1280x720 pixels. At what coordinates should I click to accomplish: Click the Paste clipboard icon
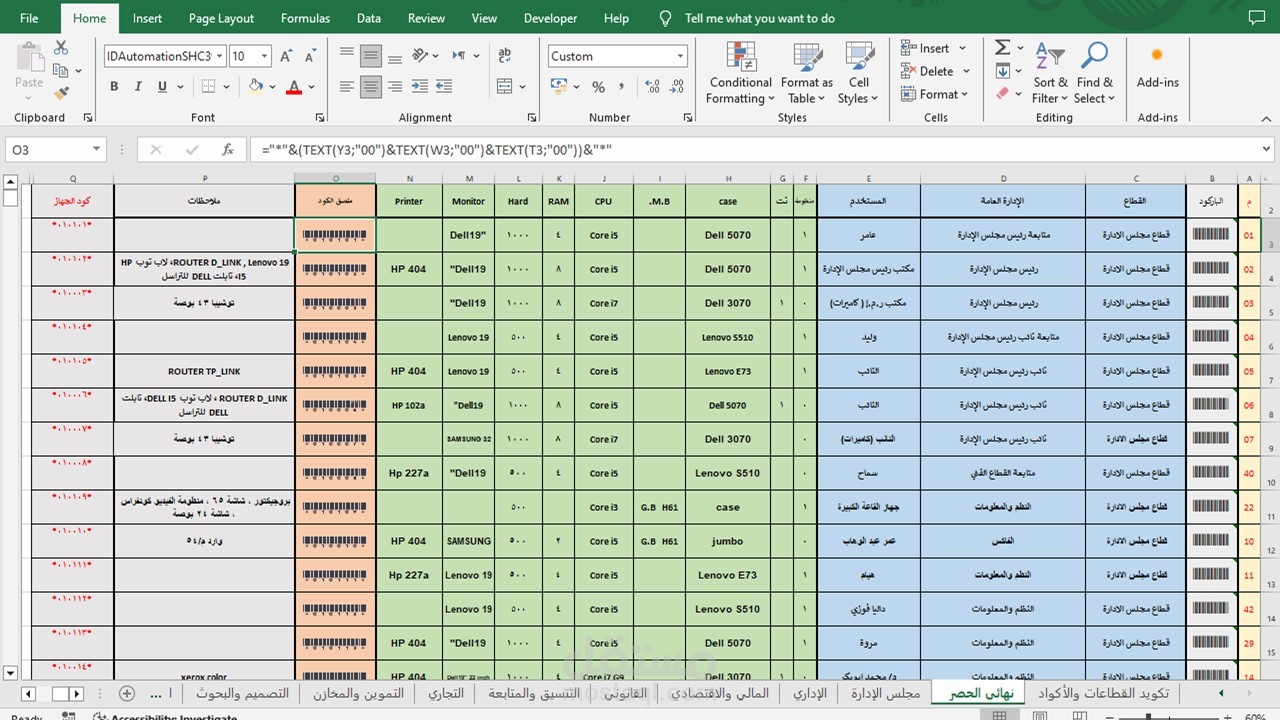29,57
